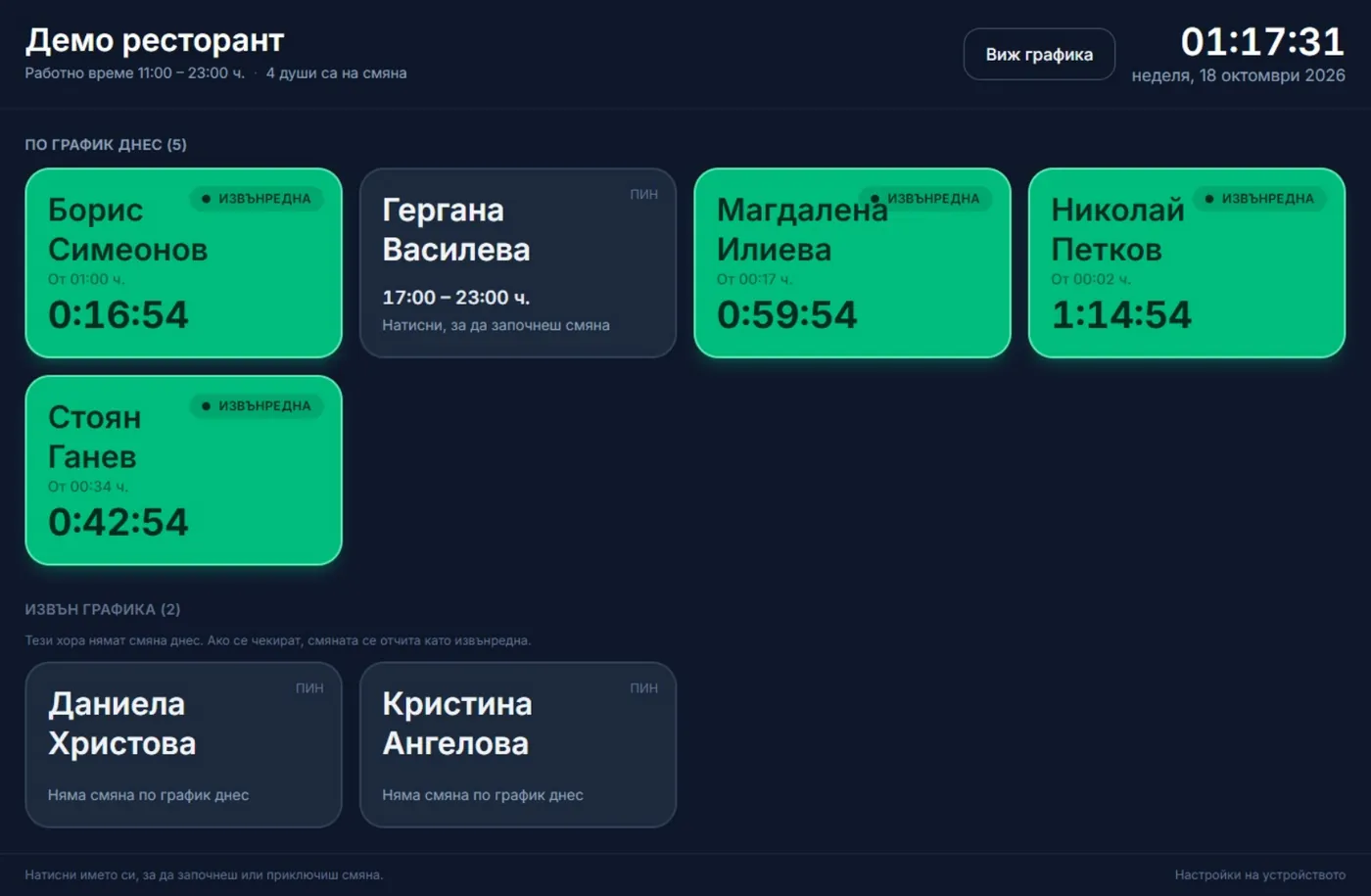This screenshot has height=896, width=1371.
Task: Click ИЗВЪНРЕДНА badge on Николай Петков's card
Action: pyautogui.click(x=1259, y=198)
